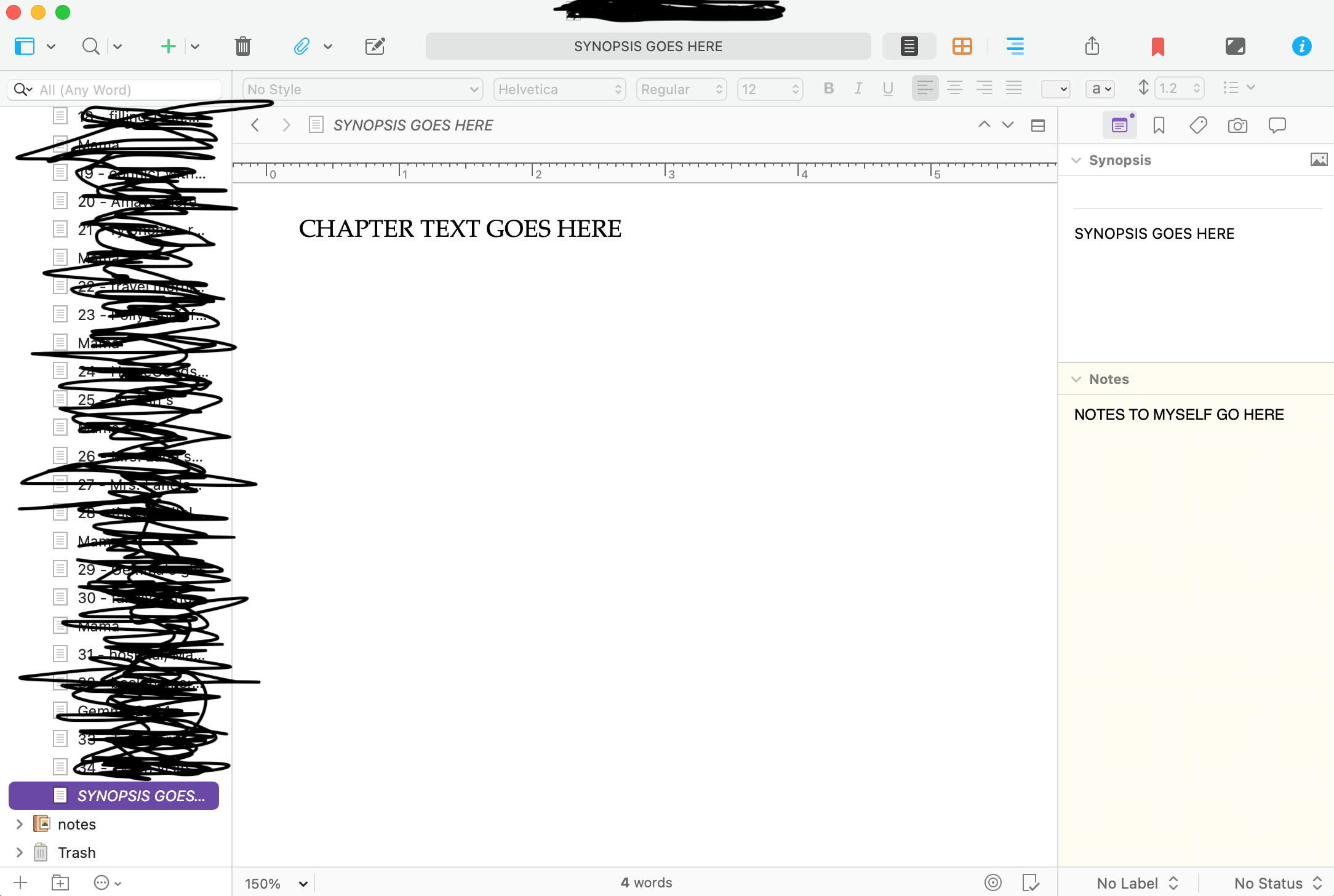Collapse the Synopsis section
Screen dimensions: 1334x896
tap(1076, 161)
